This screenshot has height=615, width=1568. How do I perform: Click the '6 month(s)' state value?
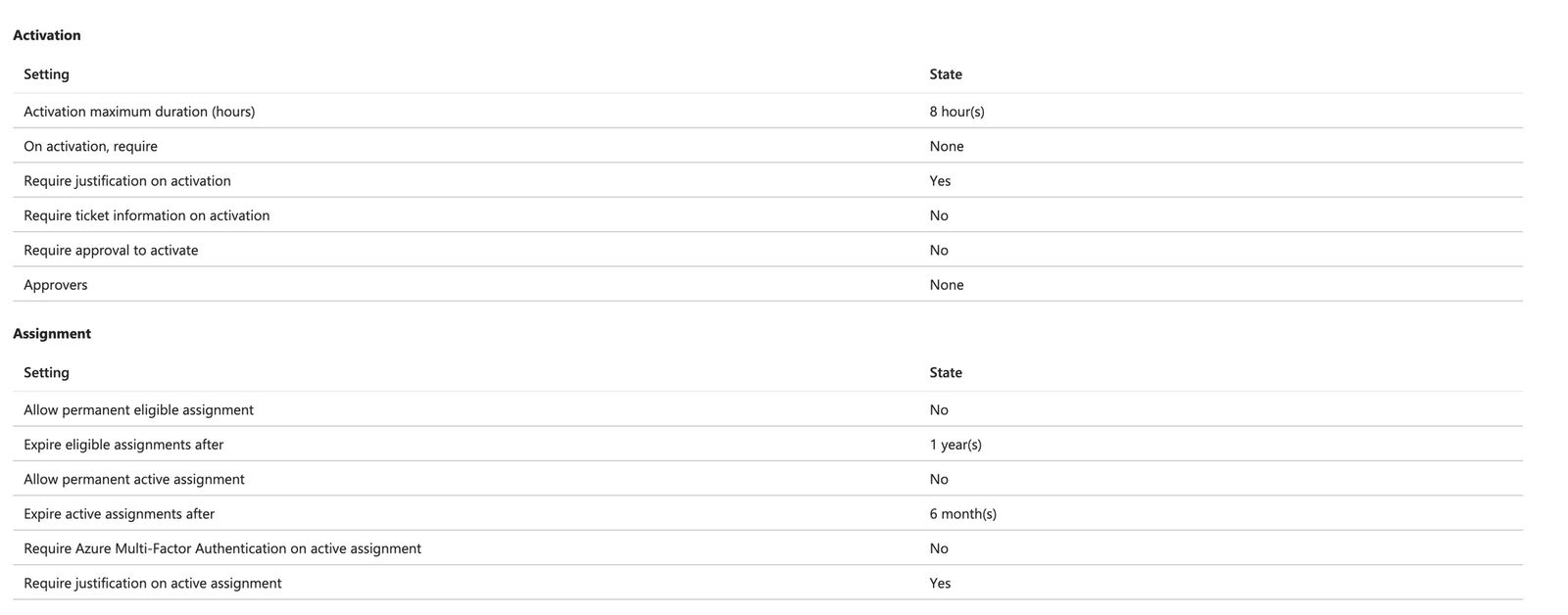coord(962,514)
